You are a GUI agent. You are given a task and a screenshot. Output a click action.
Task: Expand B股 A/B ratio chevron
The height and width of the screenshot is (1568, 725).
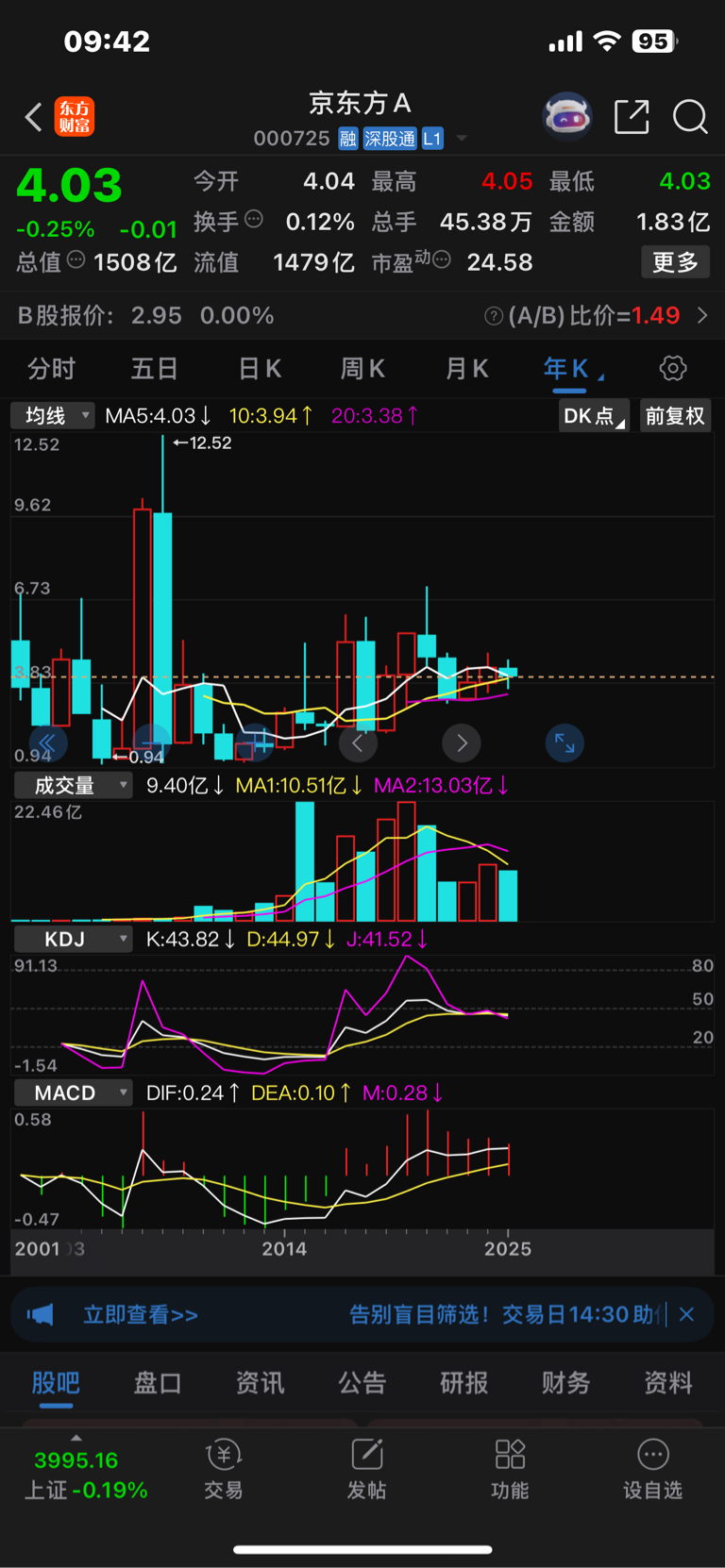click(702, 315)
